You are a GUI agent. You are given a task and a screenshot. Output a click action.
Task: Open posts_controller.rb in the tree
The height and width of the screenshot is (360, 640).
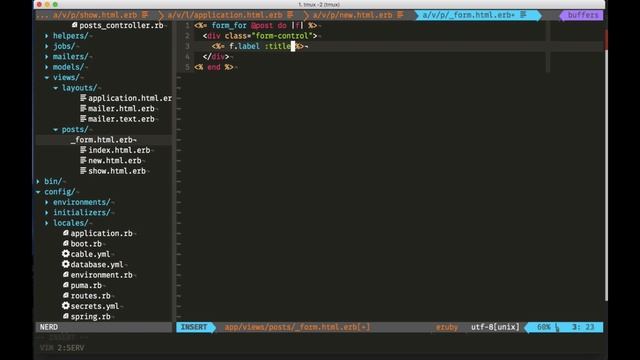click(121, 25)
